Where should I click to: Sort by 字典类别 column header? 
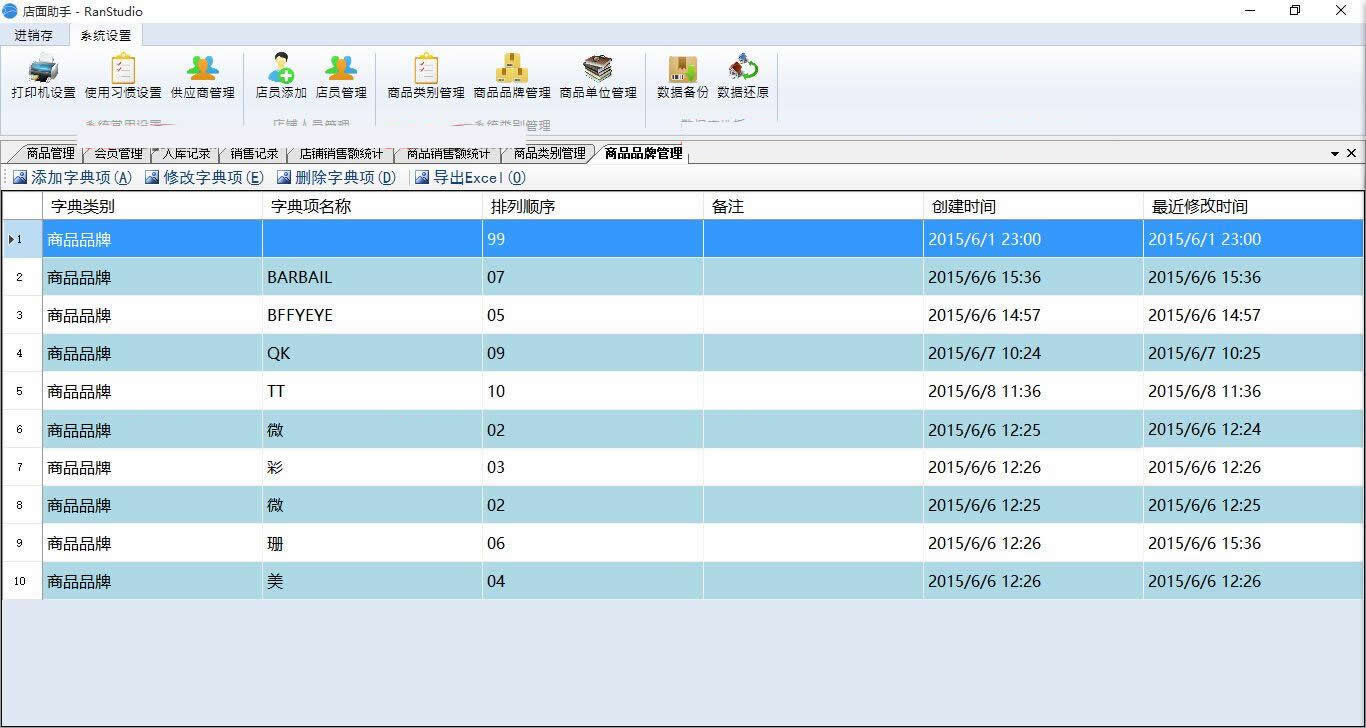[152, 207]
